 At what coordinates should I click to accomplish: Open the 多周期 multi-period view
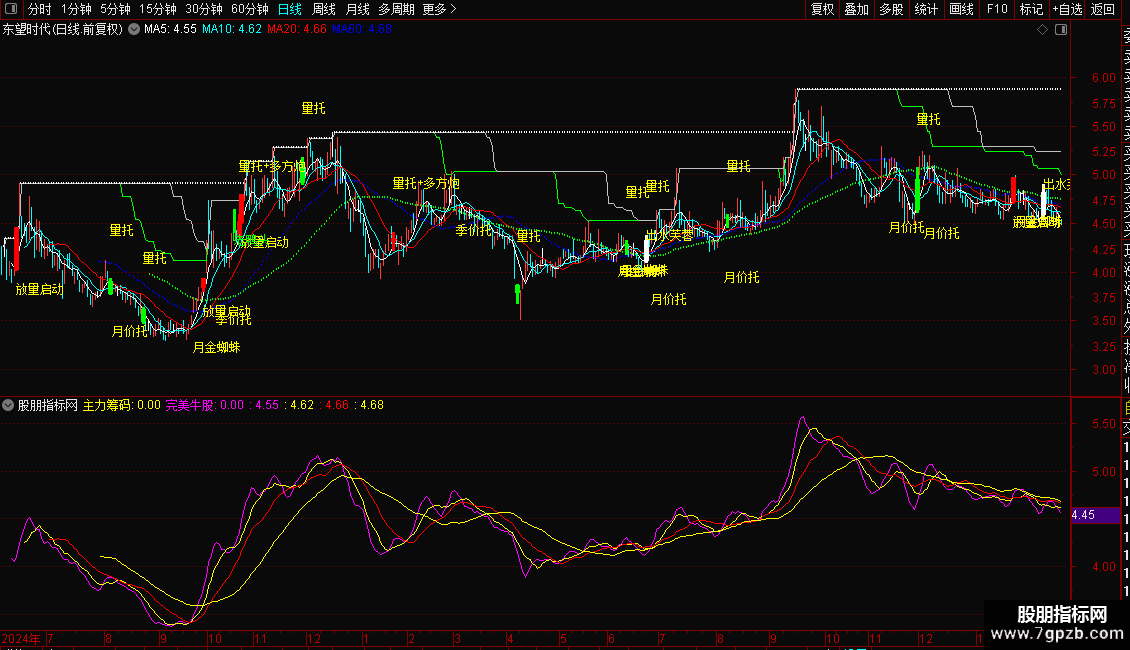point(396,9)
